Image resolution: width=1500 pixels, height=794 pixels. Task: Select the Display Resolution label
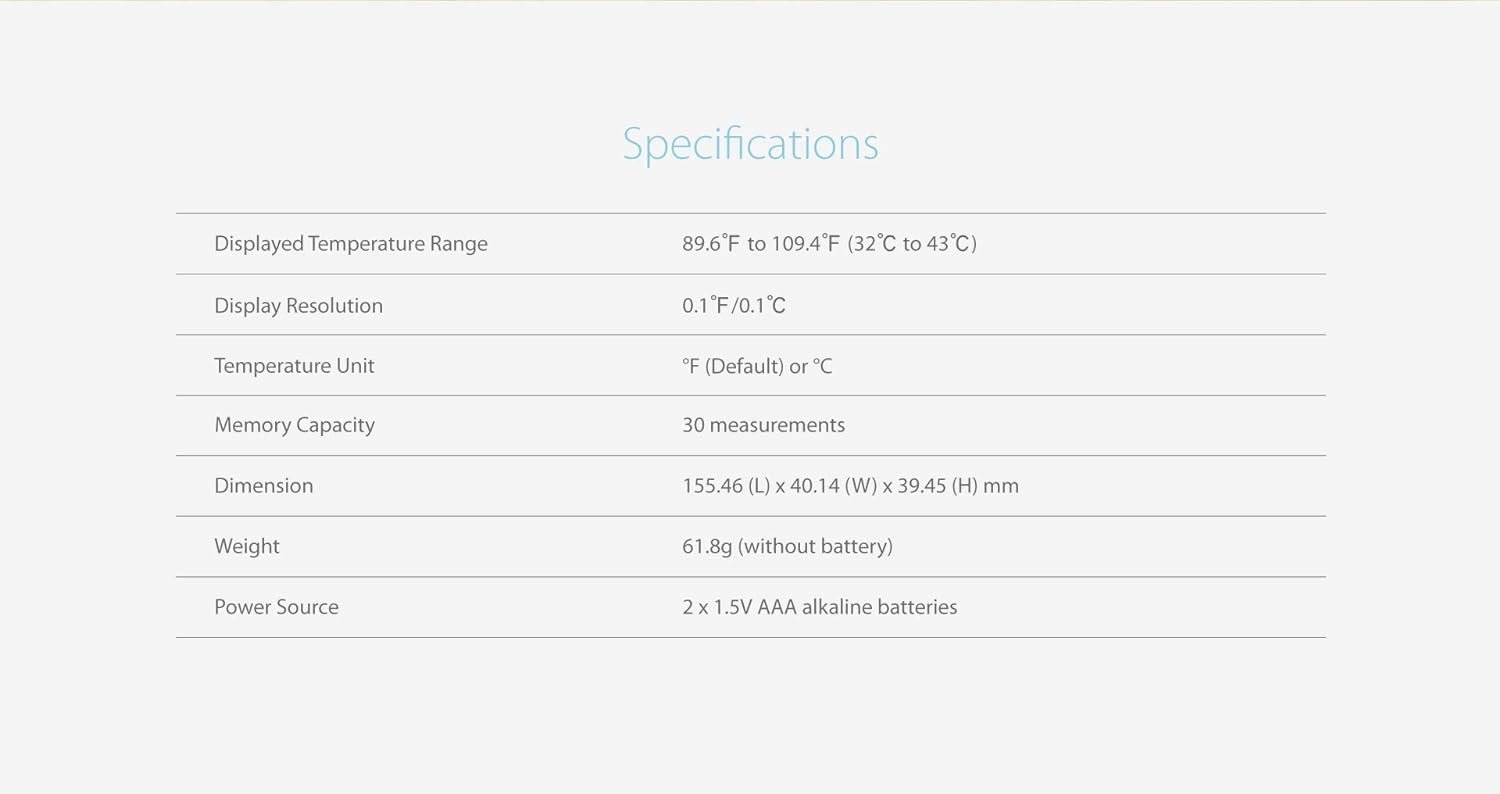[298, 306]
